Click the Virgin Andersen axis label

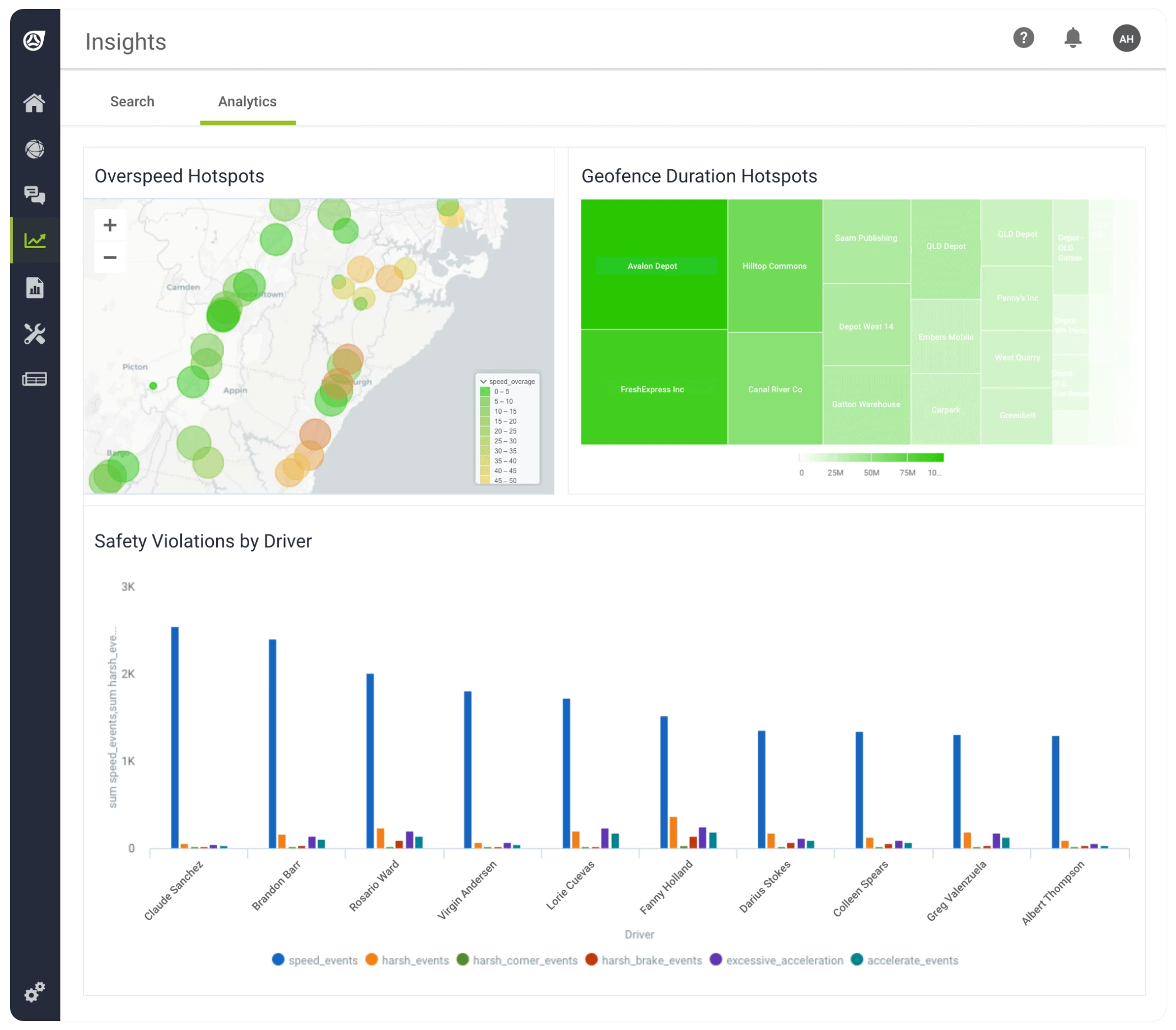coord(466,889)
